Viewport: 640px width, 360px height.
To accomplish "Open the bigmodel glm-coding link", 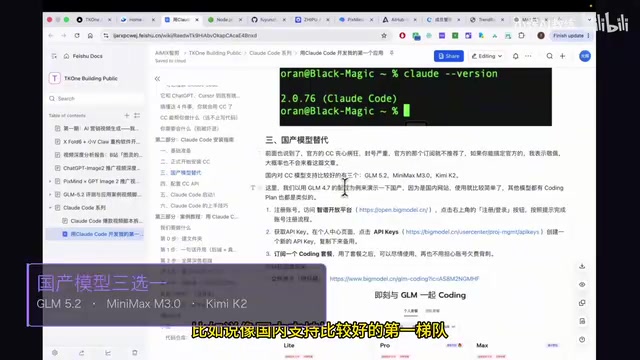I will pyautogui.click(x=404, y=279).
